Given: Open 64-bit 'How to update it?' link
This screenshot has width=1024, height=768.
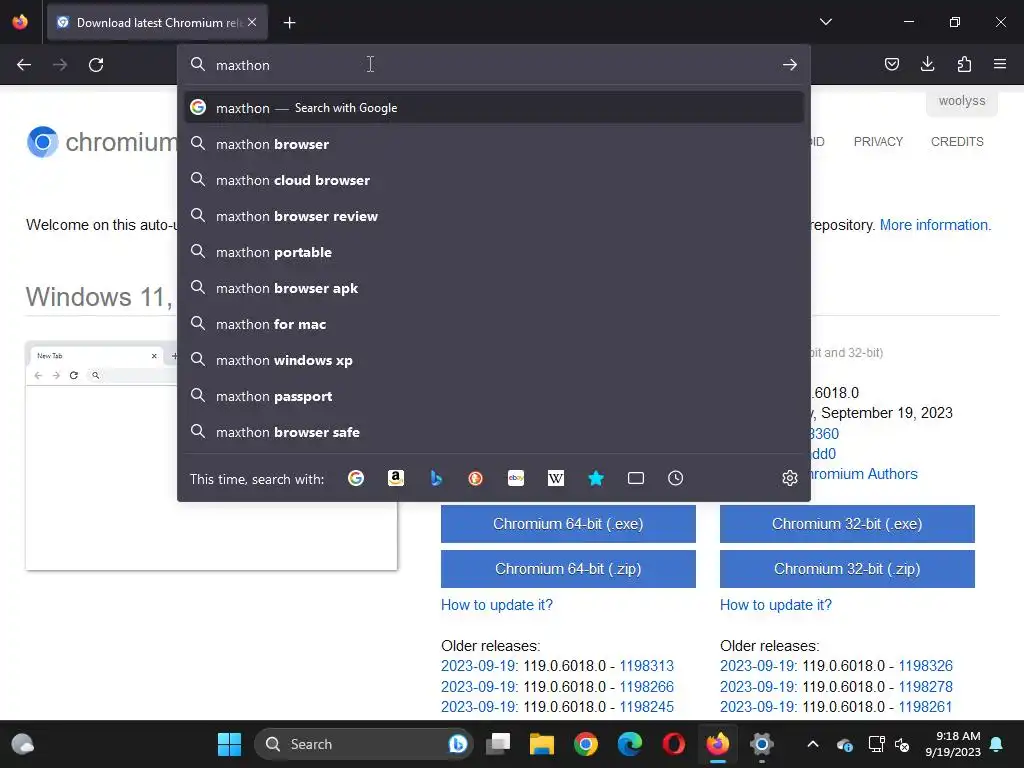Looking at the screenshot, I should [x=497, y=605].
